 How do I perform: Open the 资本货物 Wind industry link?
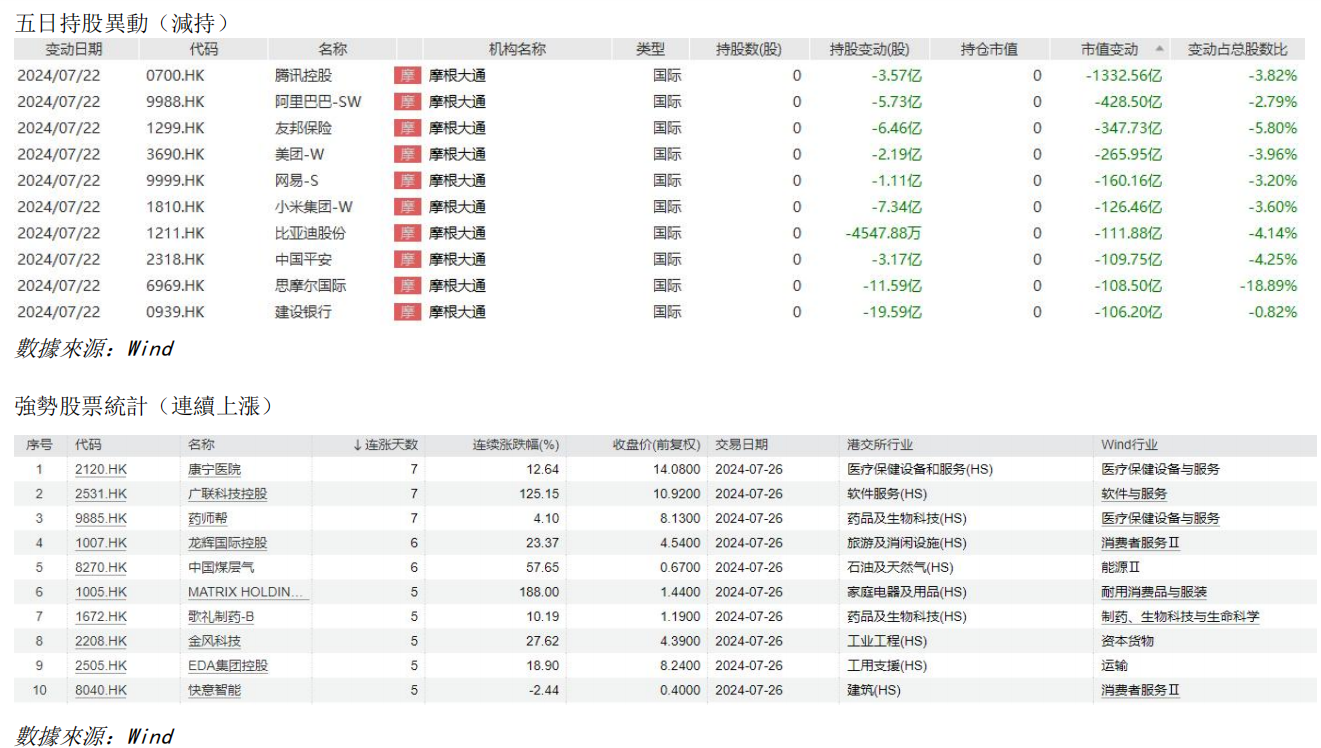1127,641
